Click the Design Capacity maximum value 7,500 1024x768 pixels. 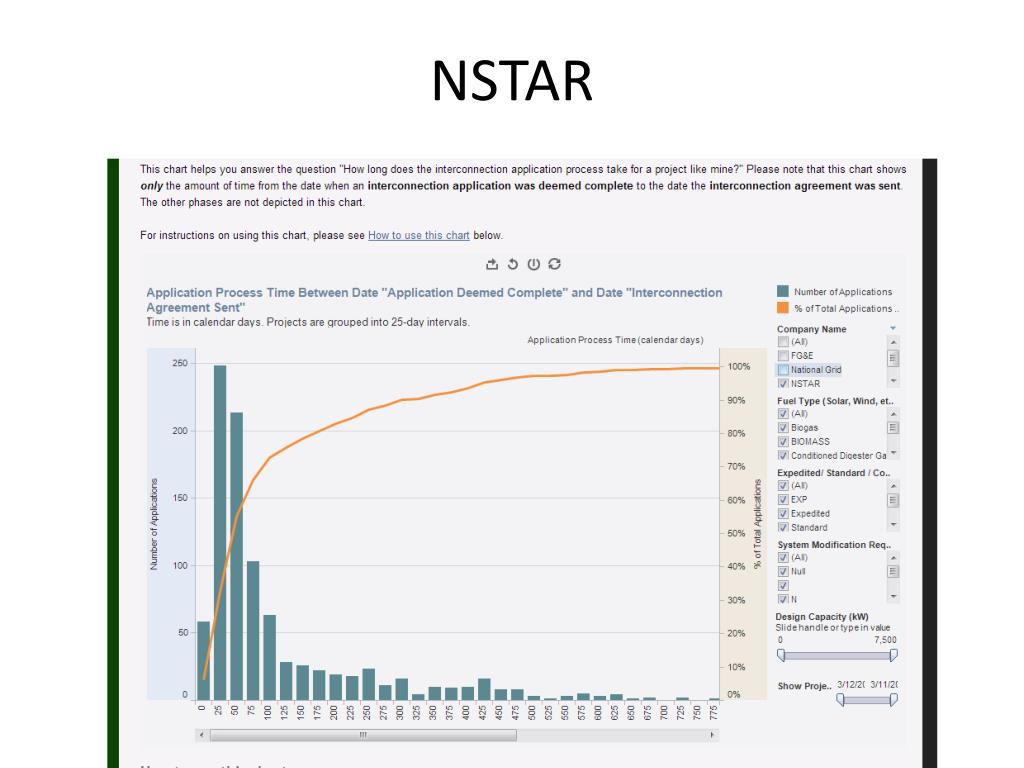point(886,640)
